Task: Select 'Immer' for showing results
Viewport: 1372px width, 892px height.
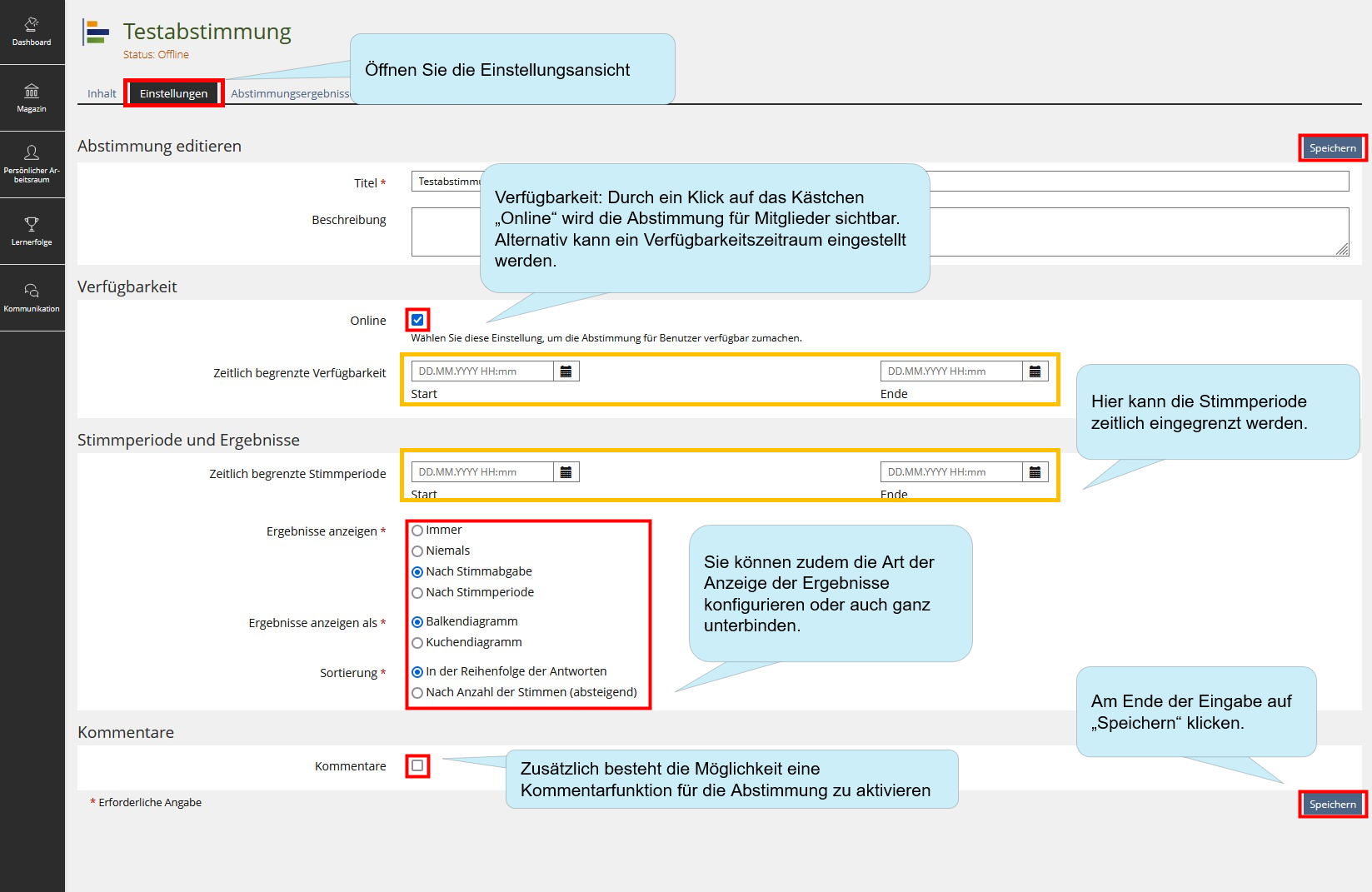Action: (x=417, y=531)
